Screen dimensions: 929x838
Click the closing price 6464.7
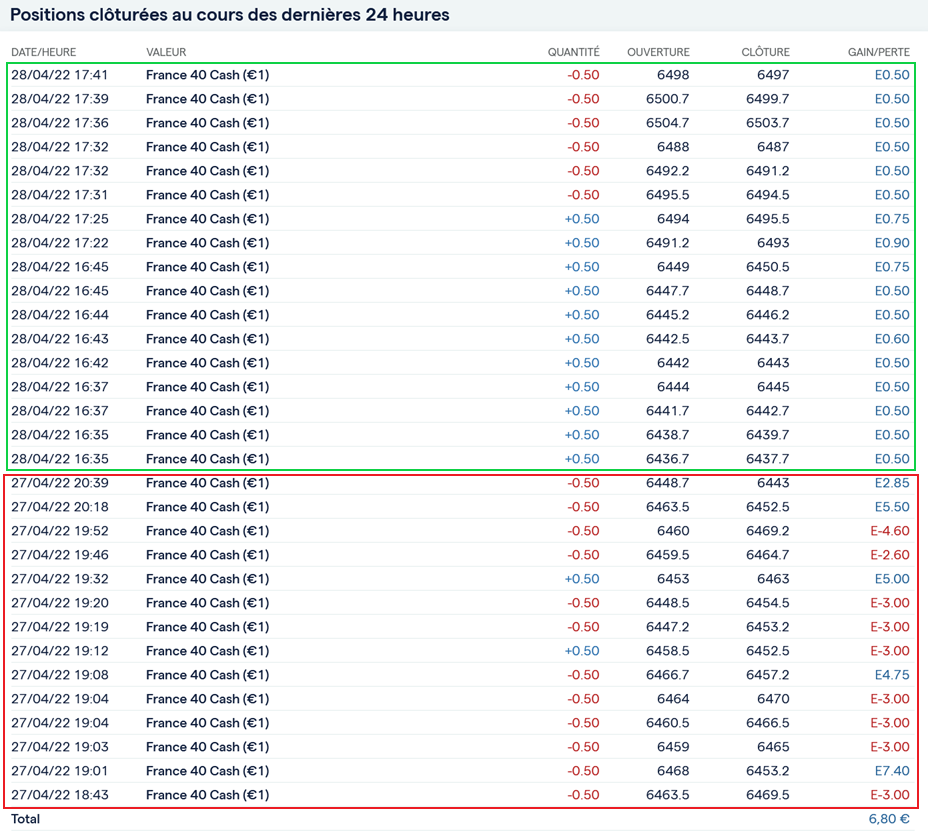pos(768,555)
